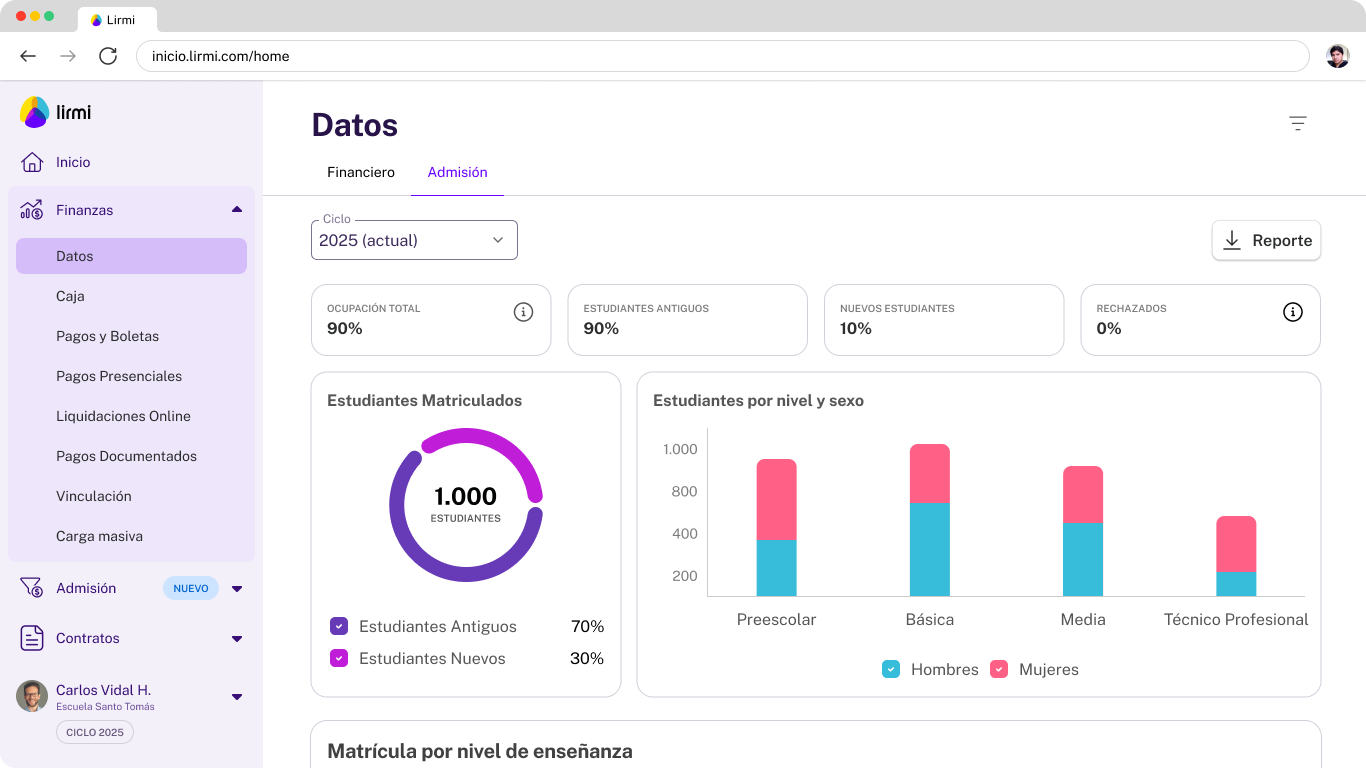
Task: Open the filter icon beside Datos title
Action: 1298,123
